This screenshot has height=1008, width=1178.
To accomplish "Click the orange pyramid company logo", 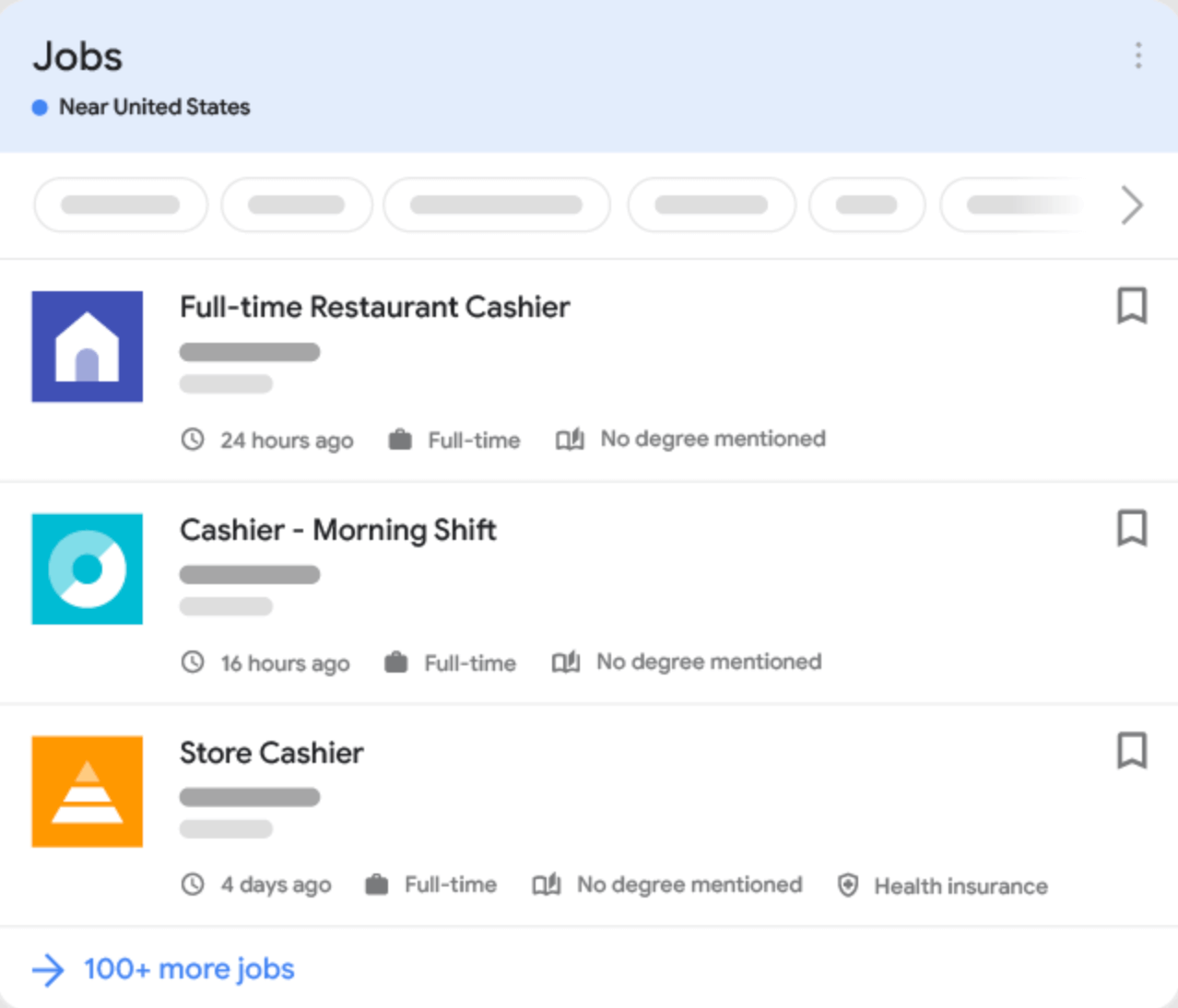I will pyautogui.click(x=88, y=791).
